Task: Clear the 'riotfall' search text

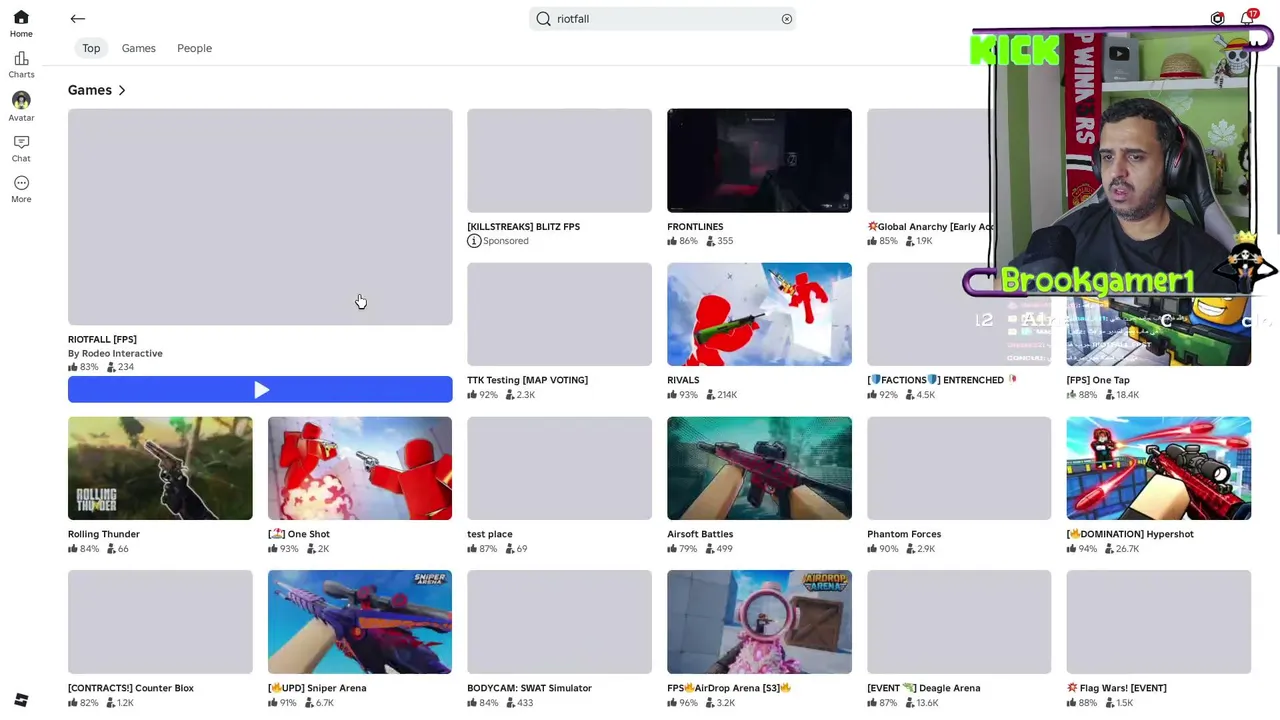Action: (787, 19)
